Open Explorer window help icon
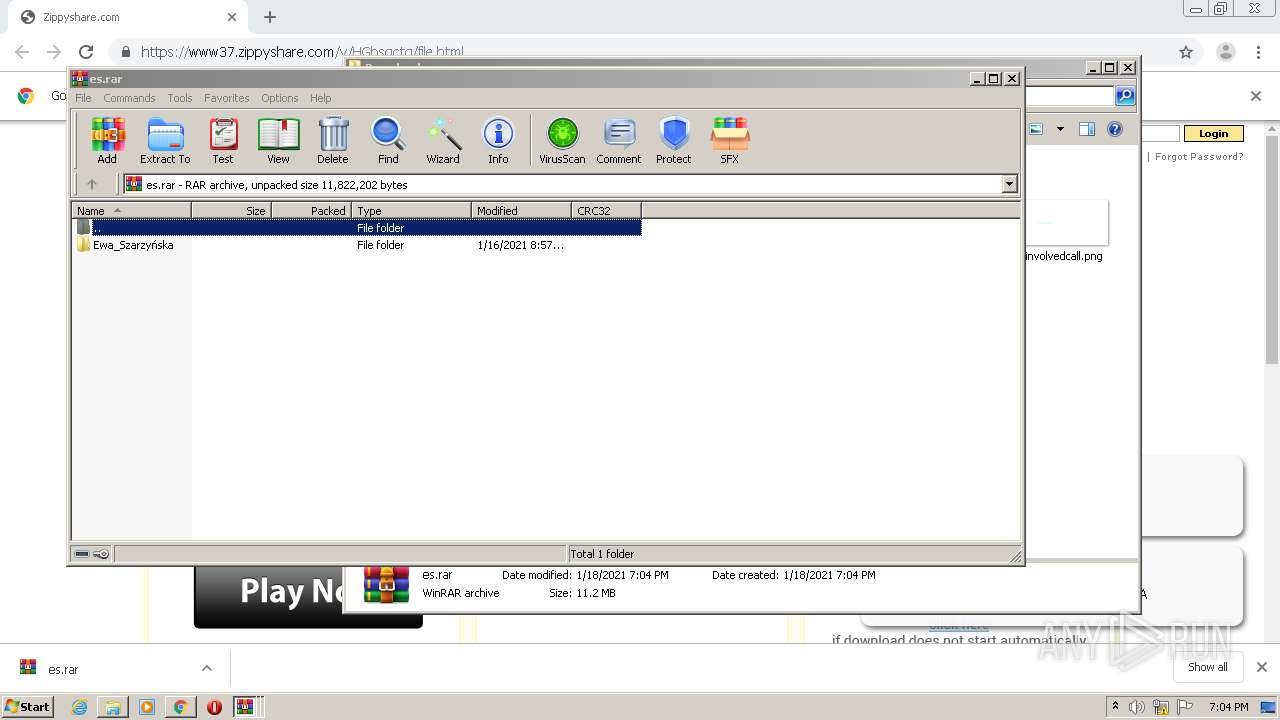The height and width of the screenshot is (720, 1280). coord(1115,129)
